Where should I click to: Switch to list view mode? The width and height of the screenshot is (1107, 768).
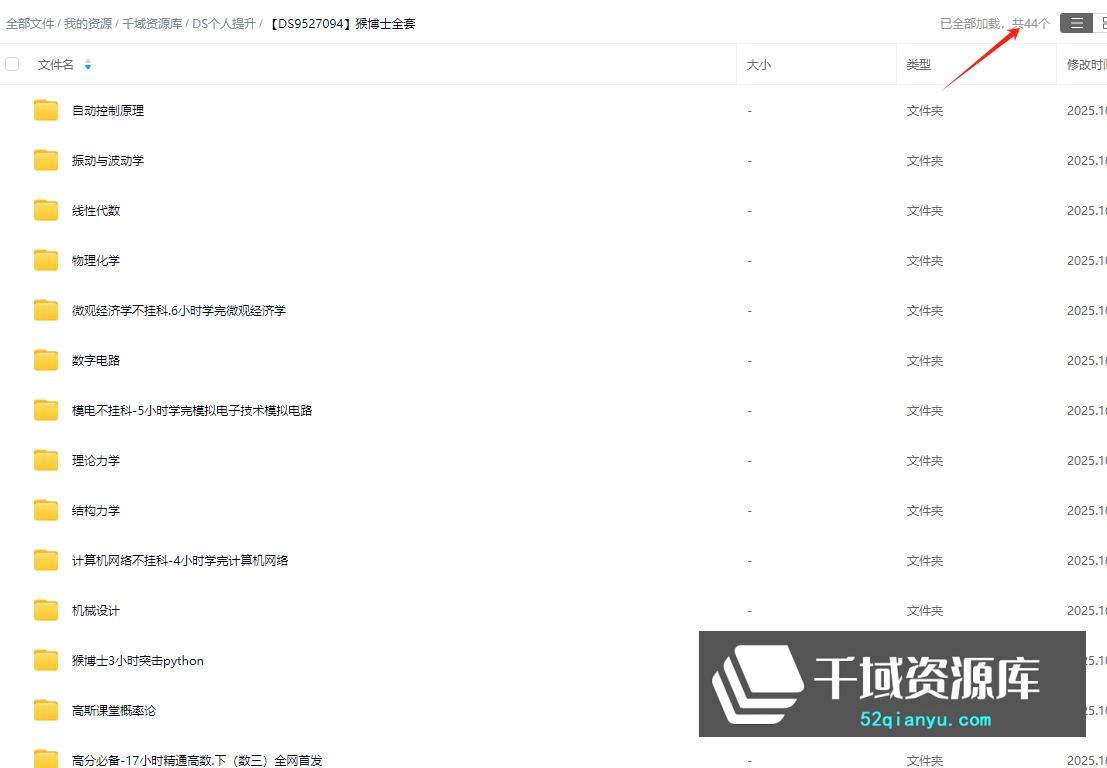tap(1076, 23)
